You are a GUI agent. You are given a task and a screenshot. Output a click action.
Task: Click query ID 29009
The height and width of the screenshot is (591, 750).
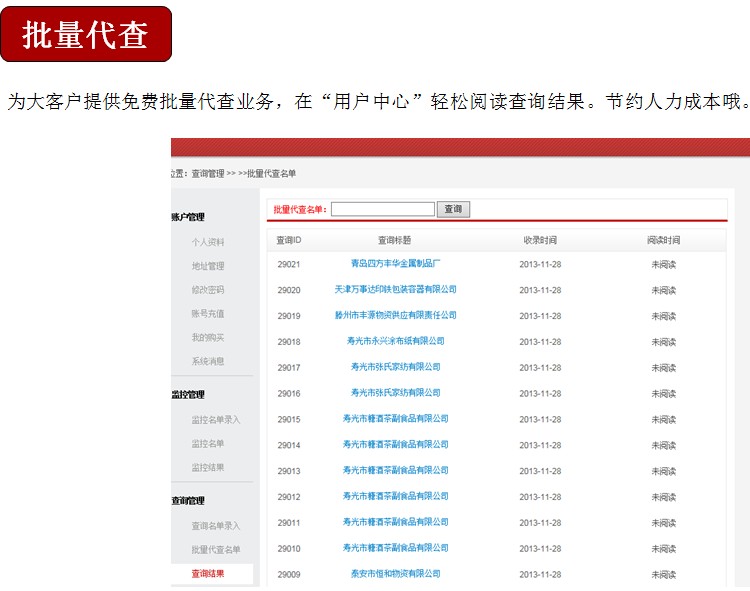tap(289, 574)
